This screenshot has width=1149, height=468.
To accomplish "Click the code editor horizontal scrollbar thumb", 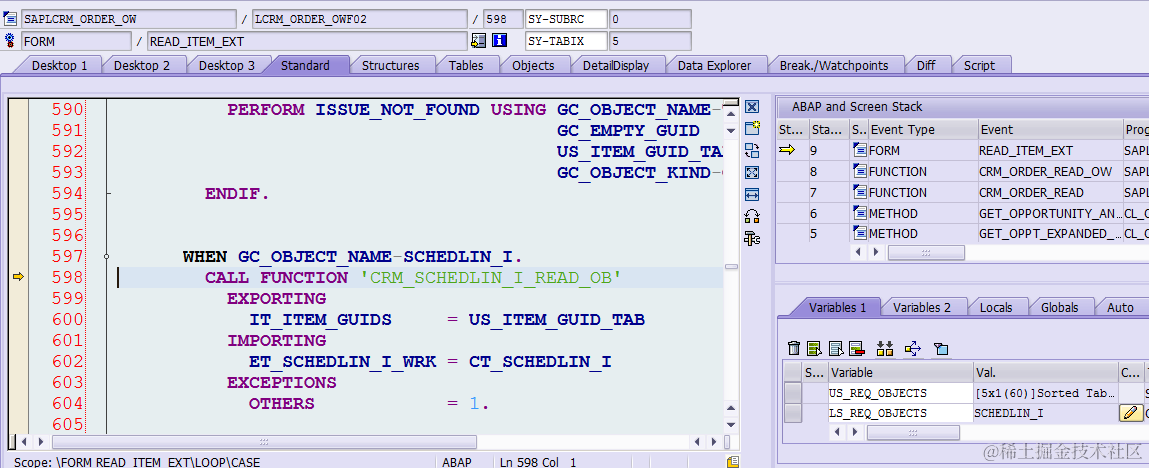I will [x=265, y=442].
